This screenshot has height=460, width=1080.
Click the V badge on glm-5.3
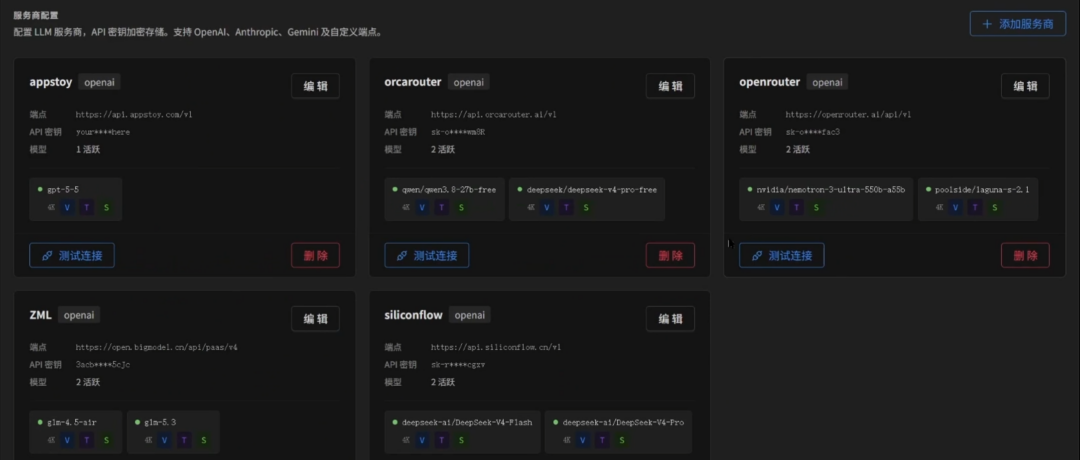tap(165, 440)
